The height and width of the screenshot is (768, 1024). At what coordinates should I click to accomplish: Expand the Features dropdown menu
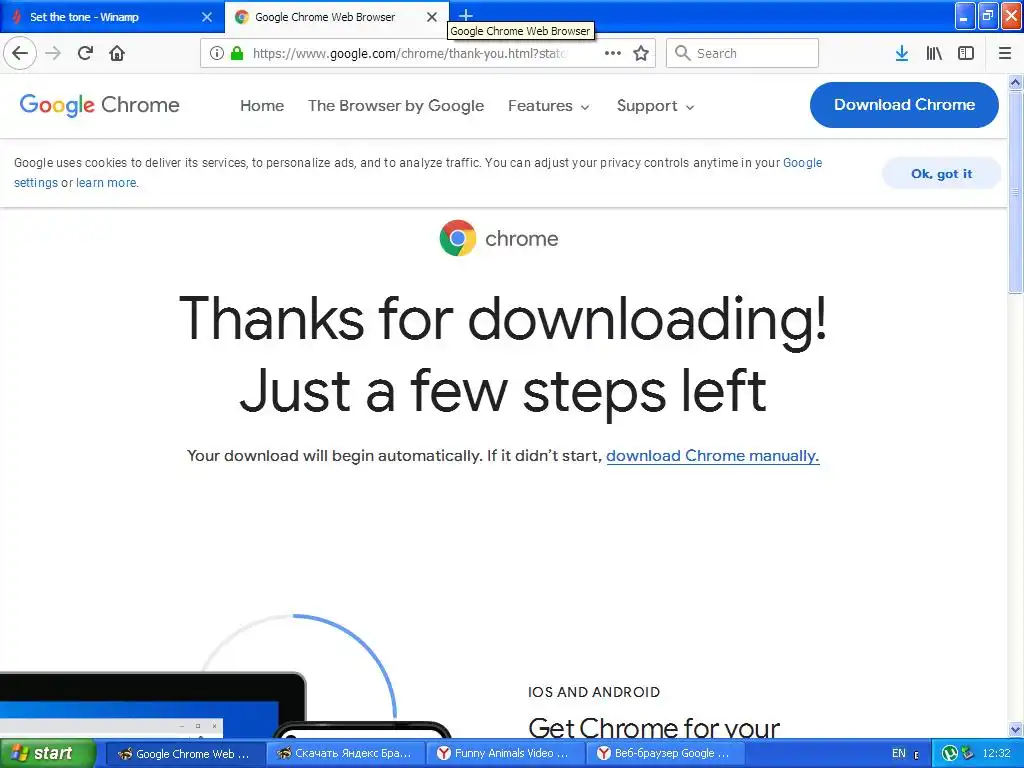tap(549, 106)
